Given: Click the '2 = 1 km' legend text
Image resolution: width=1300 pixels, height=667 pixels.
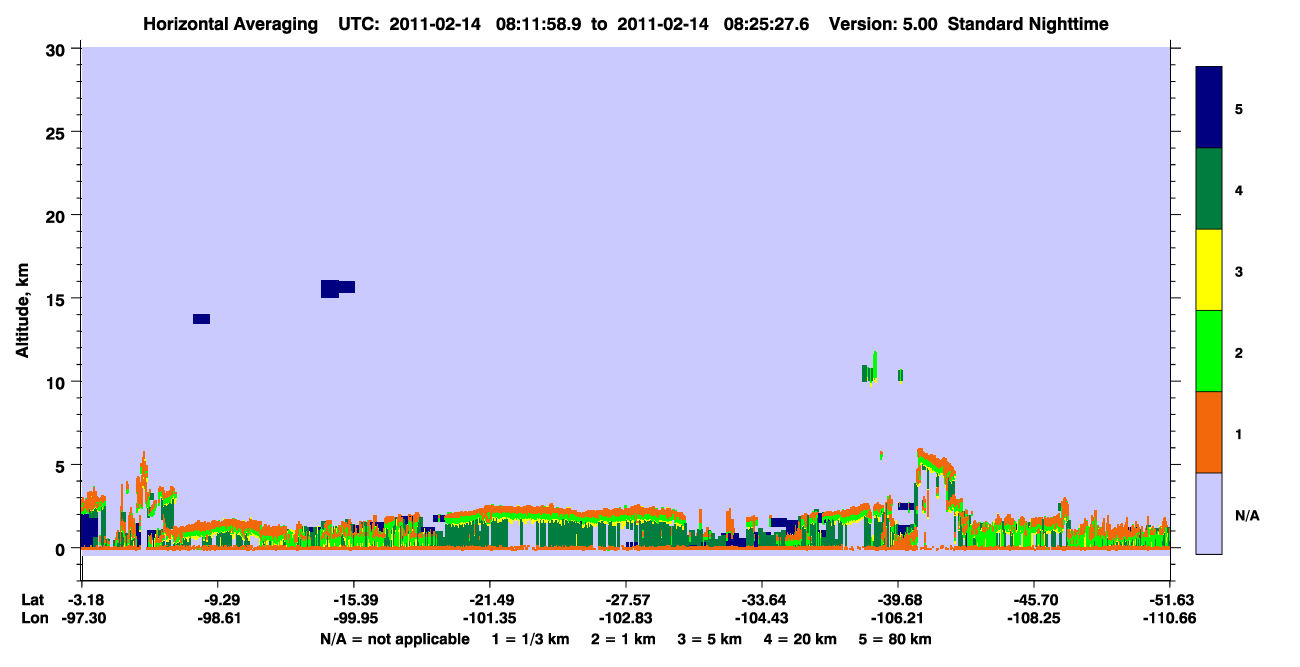Looking at the screenshot, I should [624, 638].
